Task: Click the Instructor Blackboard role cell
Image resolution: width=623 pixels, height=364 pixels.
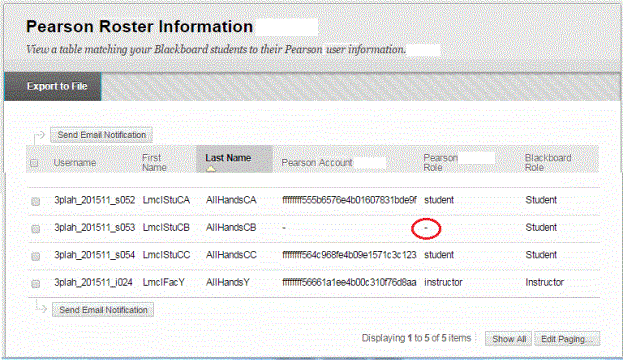Action: (545, 282)
